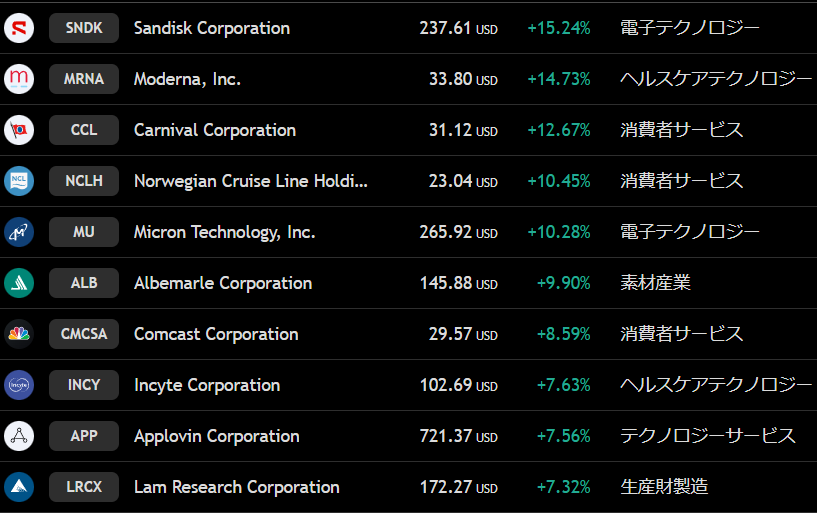This screenshot has height=513, width=817.
Task: Click Incyte's +7.63% change value
Action: click(x=563, y=385)
